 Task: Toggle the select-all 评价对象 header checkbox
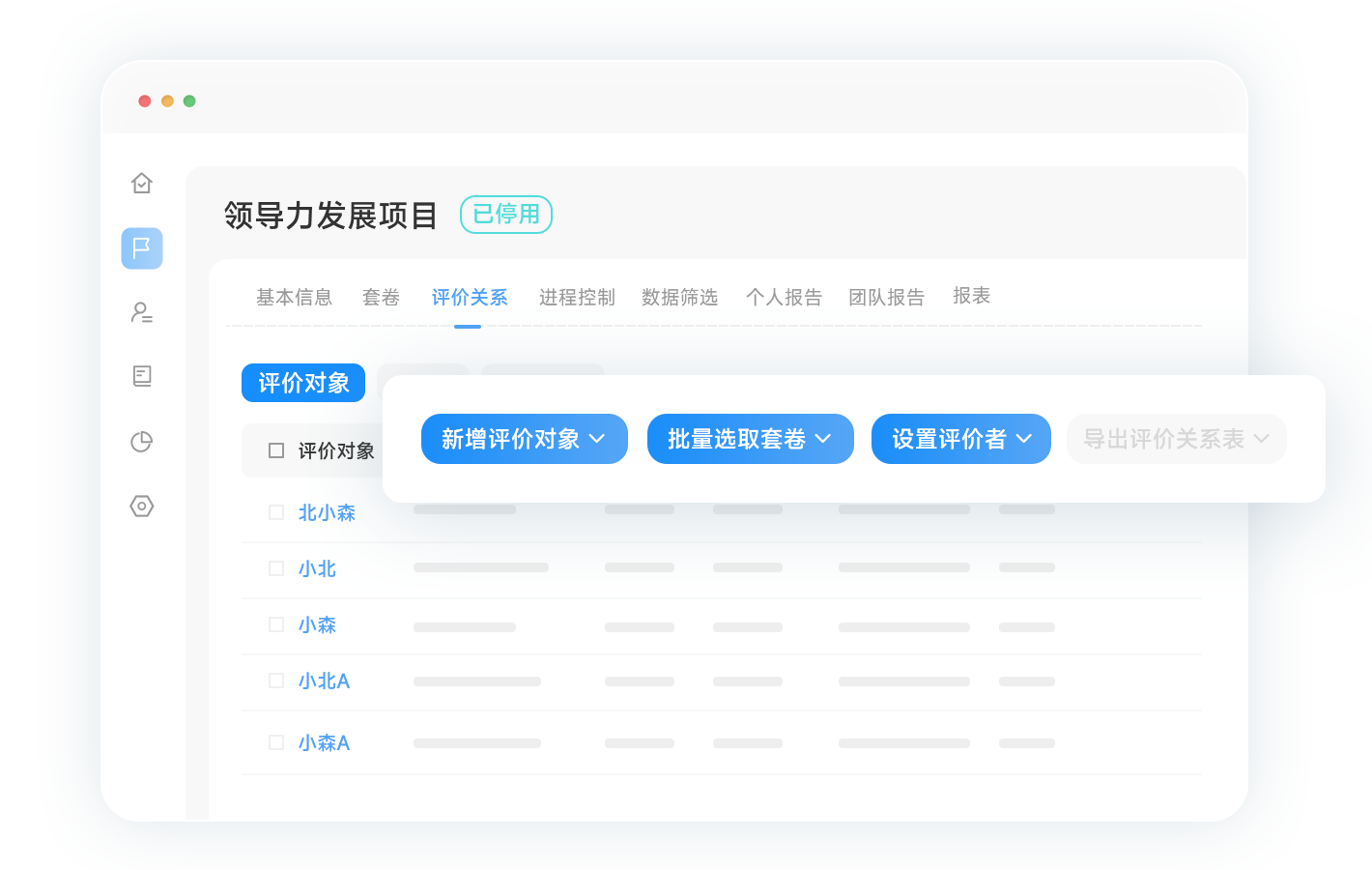tap(276, 450)
